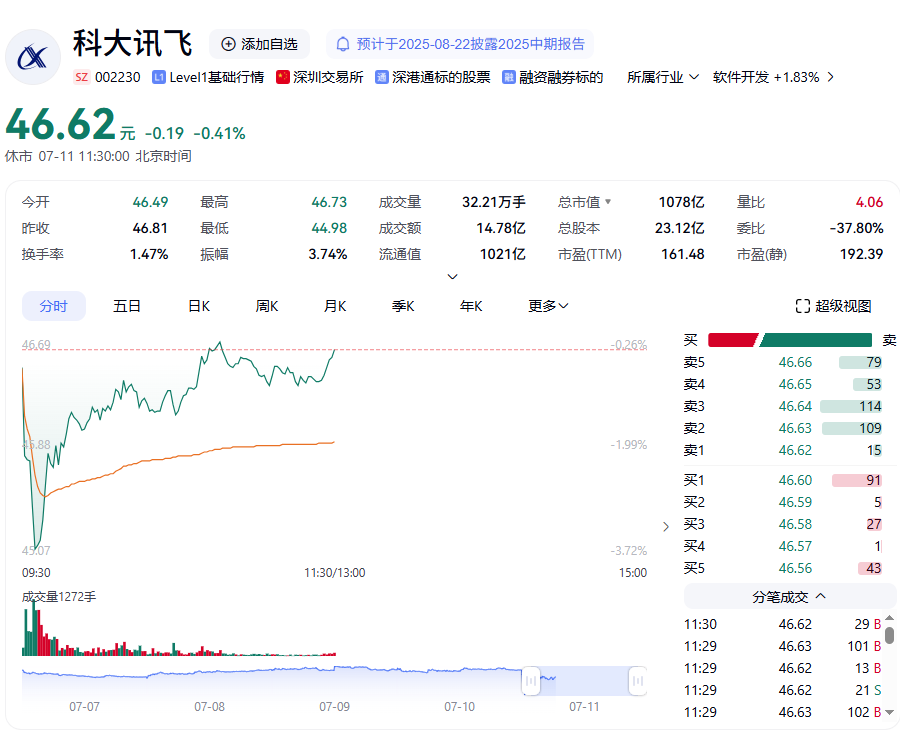Open the 更多 chart period dropdown
The height and width of the screenshot is (734, 900).
[548, 306]
